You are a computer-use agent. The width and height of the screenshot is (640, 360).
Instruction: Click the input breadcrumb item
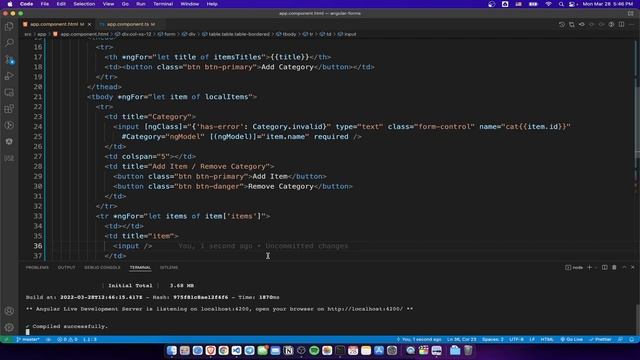pyautogui.click(x=350, y=34)
